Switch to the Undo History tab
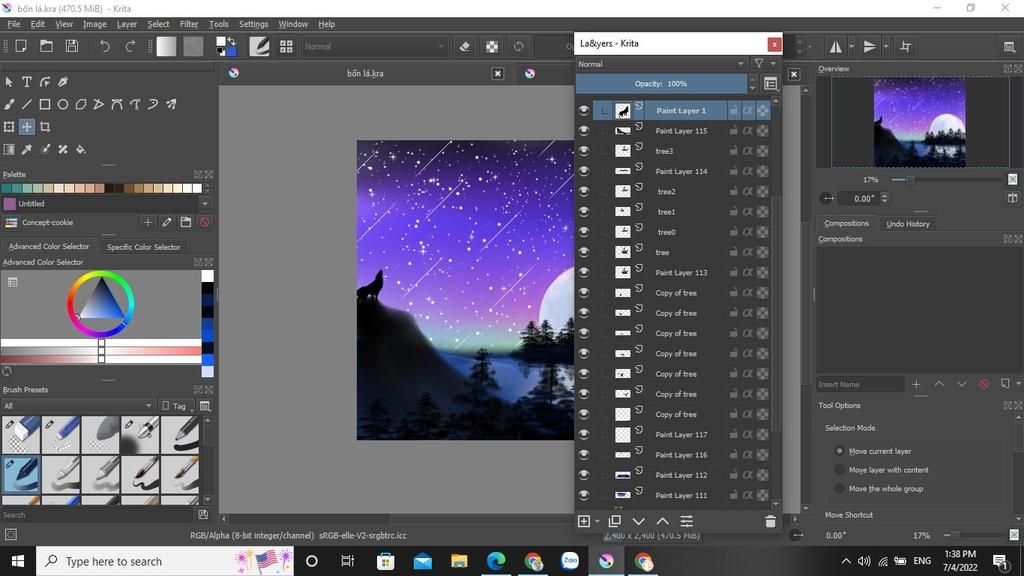This screenshot has width=1024, height=576. pyautogui.click(x=908, y=224)
